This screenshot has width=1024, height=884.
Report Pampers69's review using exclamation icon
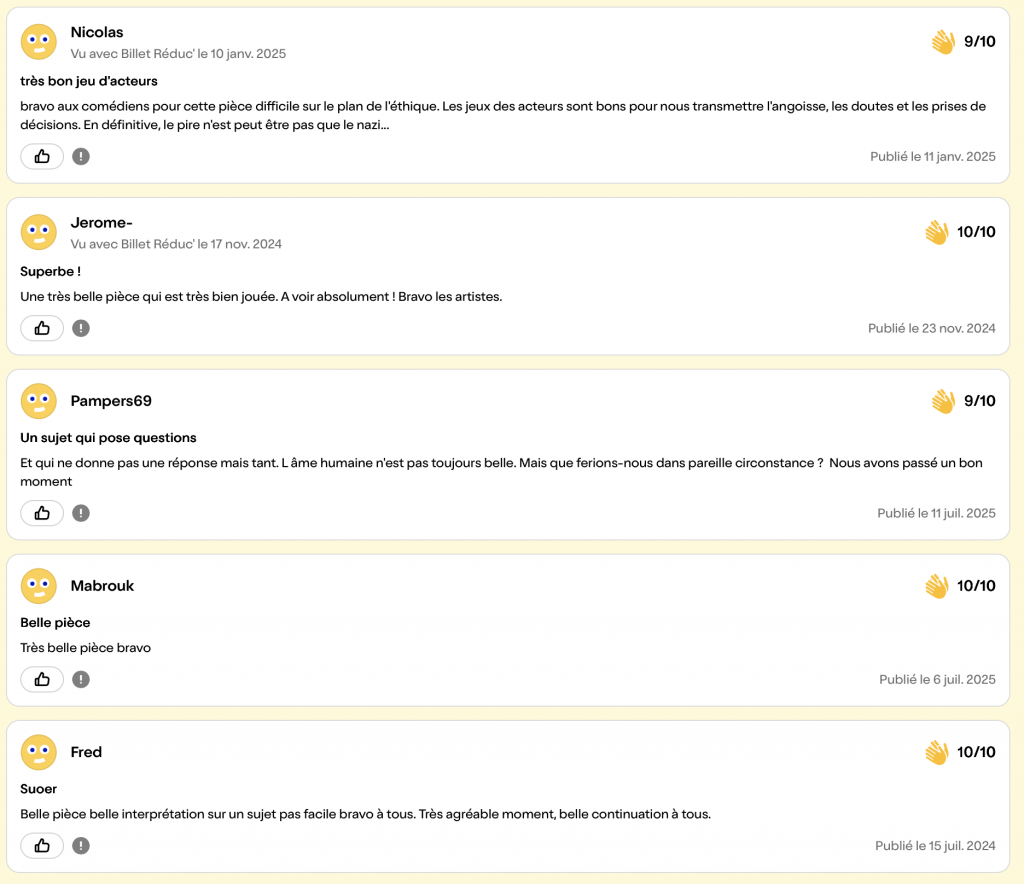click(x=81, y=513)
